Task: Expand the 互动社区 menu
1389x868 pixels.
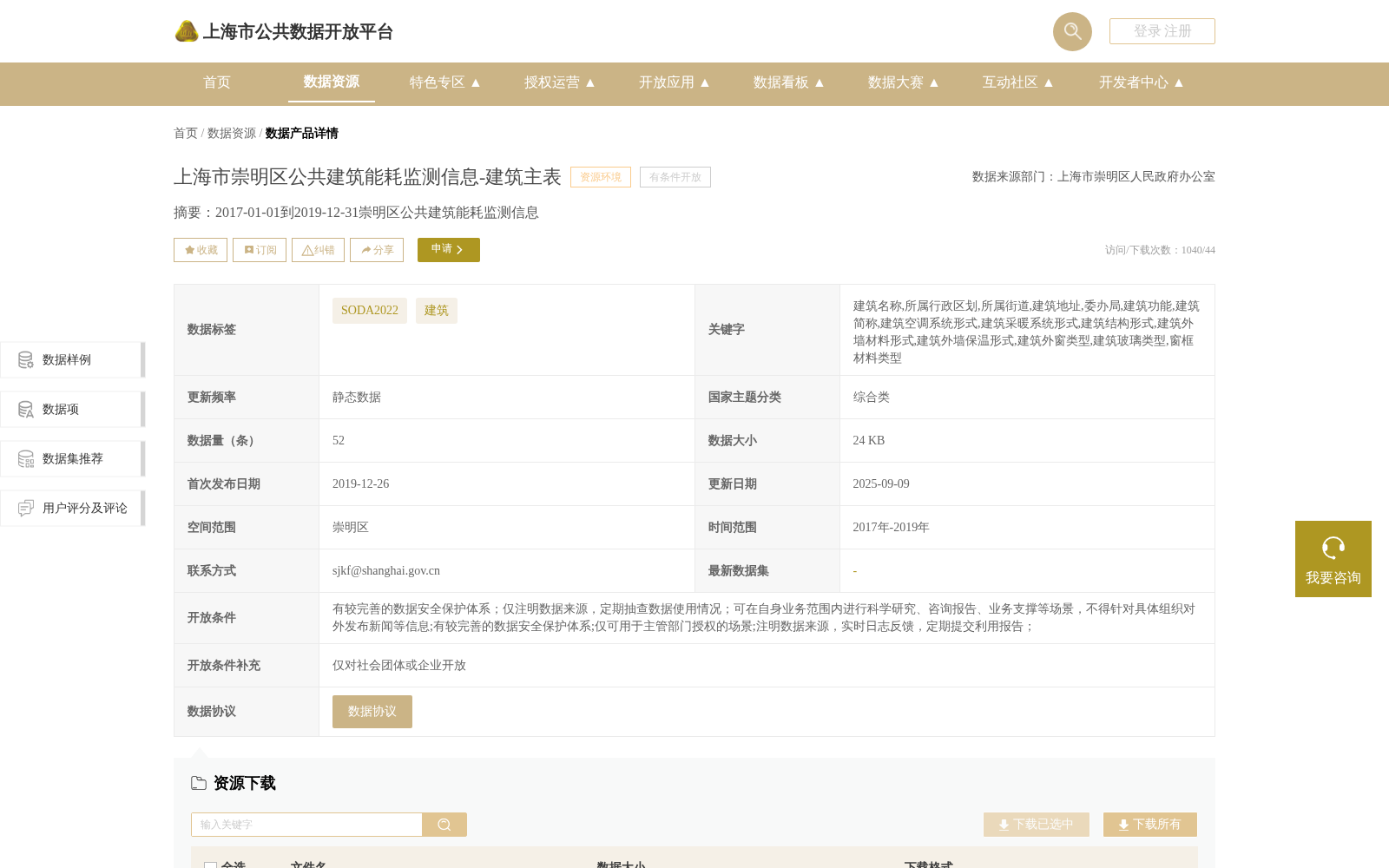Action: tap(1017, 82)
